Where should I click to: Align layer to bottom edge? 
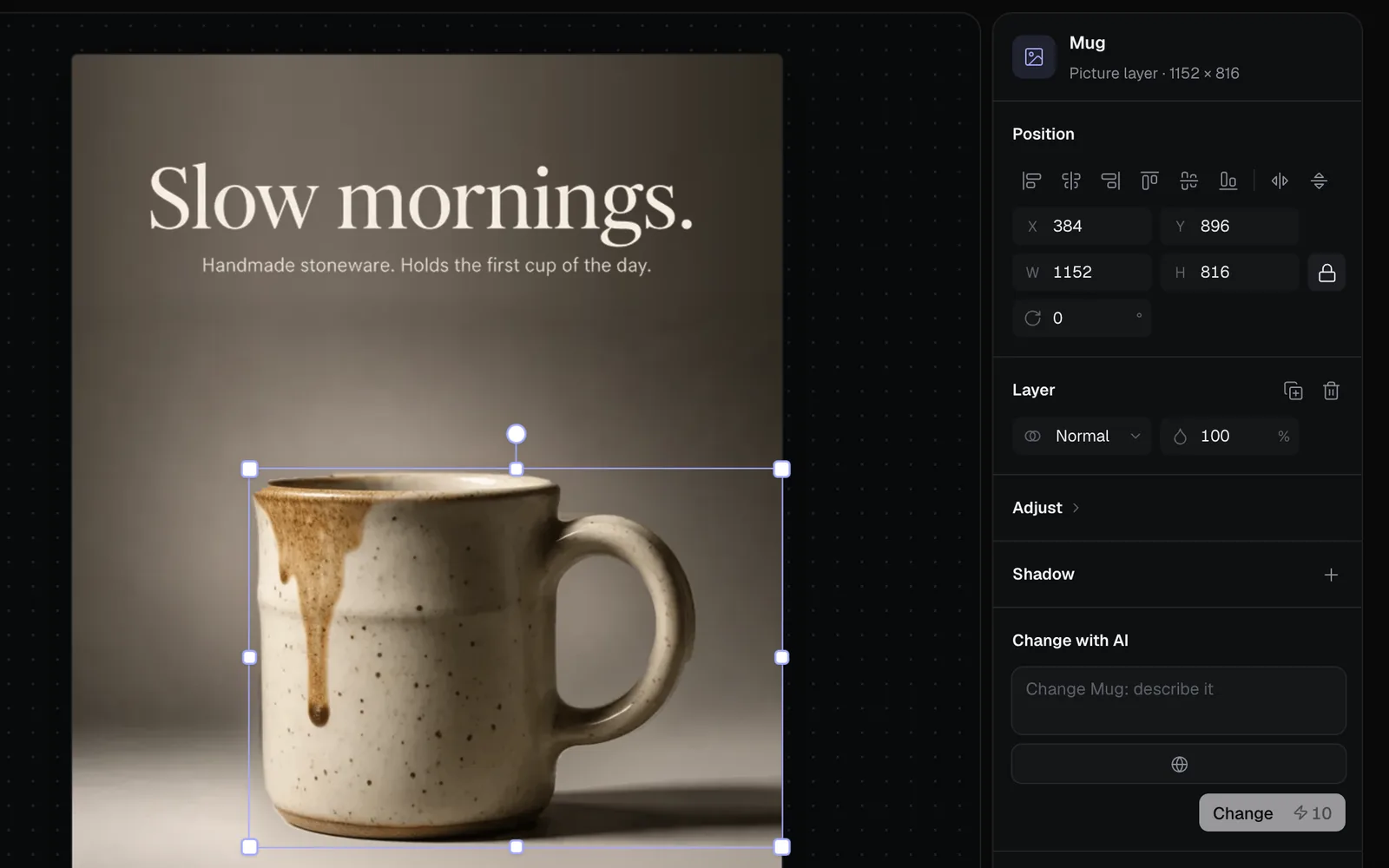pyautogui.click(x=1228, y=181)
